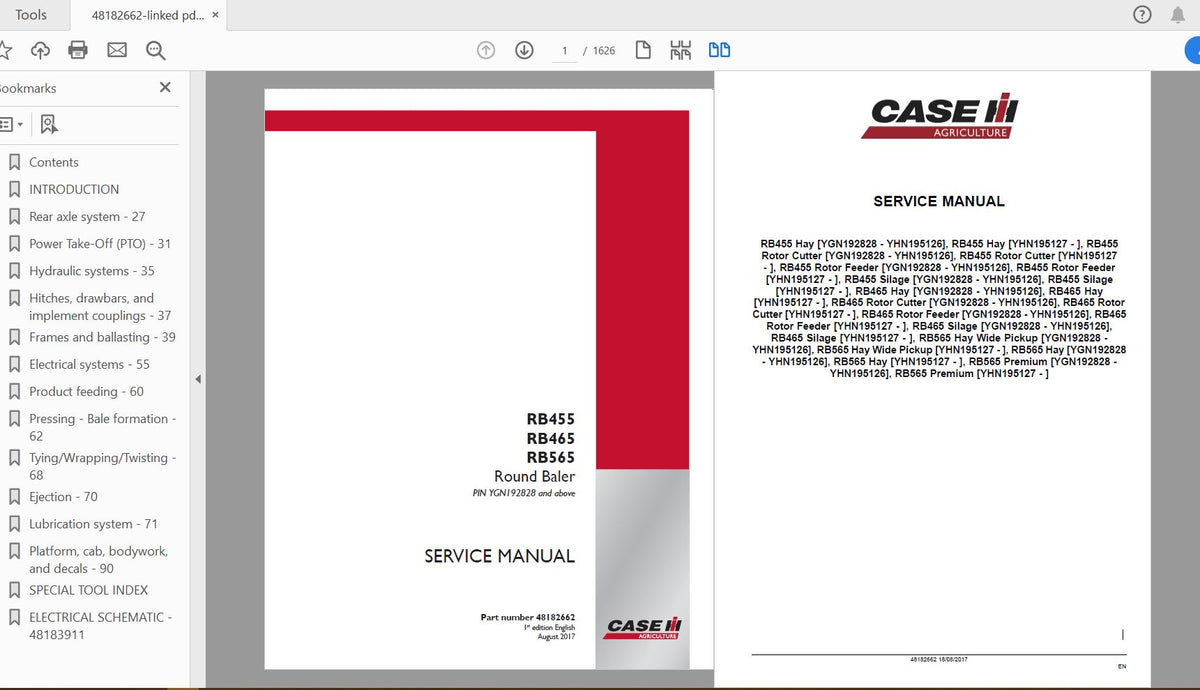Click the bookmark icon beside SPECIAL TOOL INDEX
1200x690 pixels.
click(14, 590)
